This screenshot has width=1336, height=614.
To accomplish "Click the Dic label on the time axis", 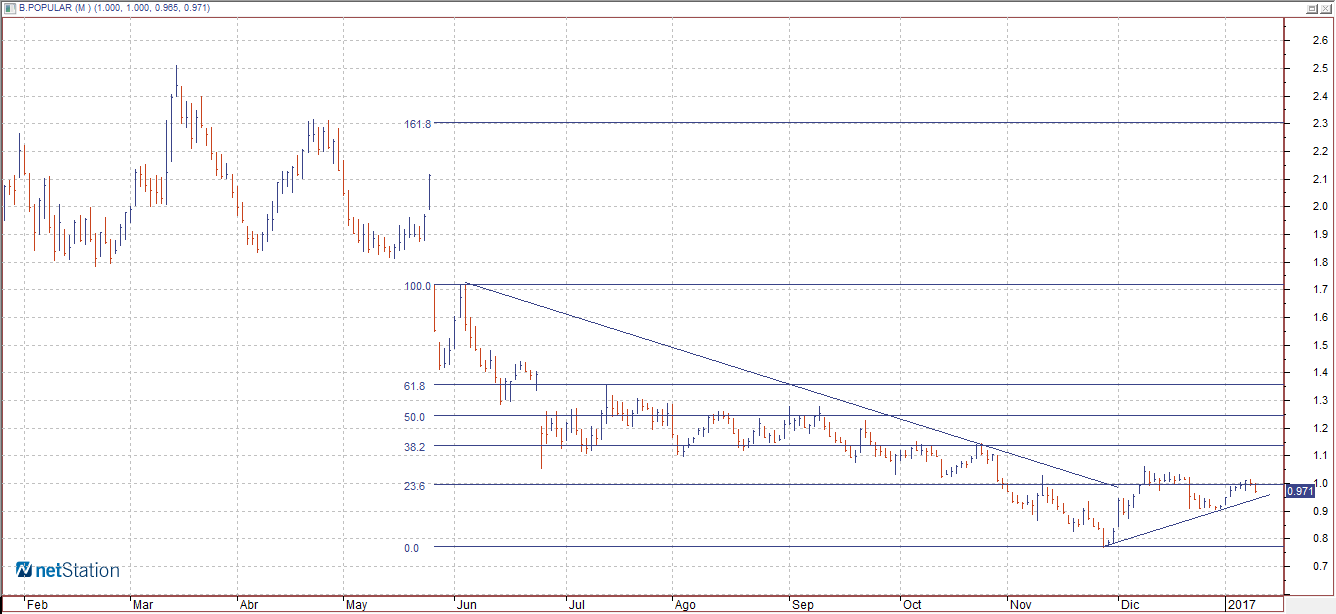I will pos(1130,605).
